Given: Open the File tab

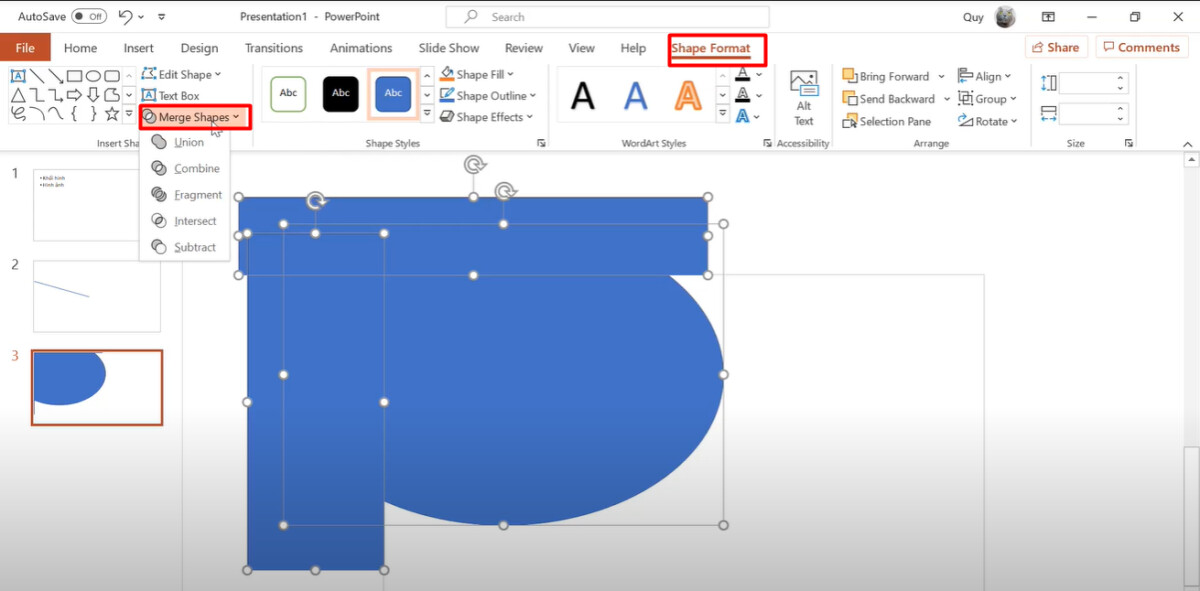Looking at the screenshot, I should (x=25, y=48).
